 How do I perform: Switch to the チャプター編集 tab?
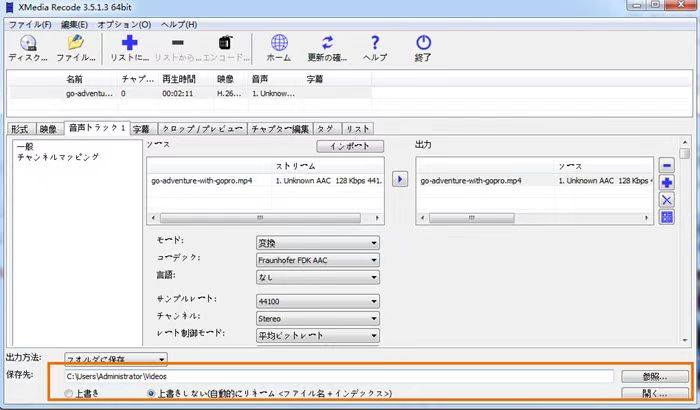280,129
